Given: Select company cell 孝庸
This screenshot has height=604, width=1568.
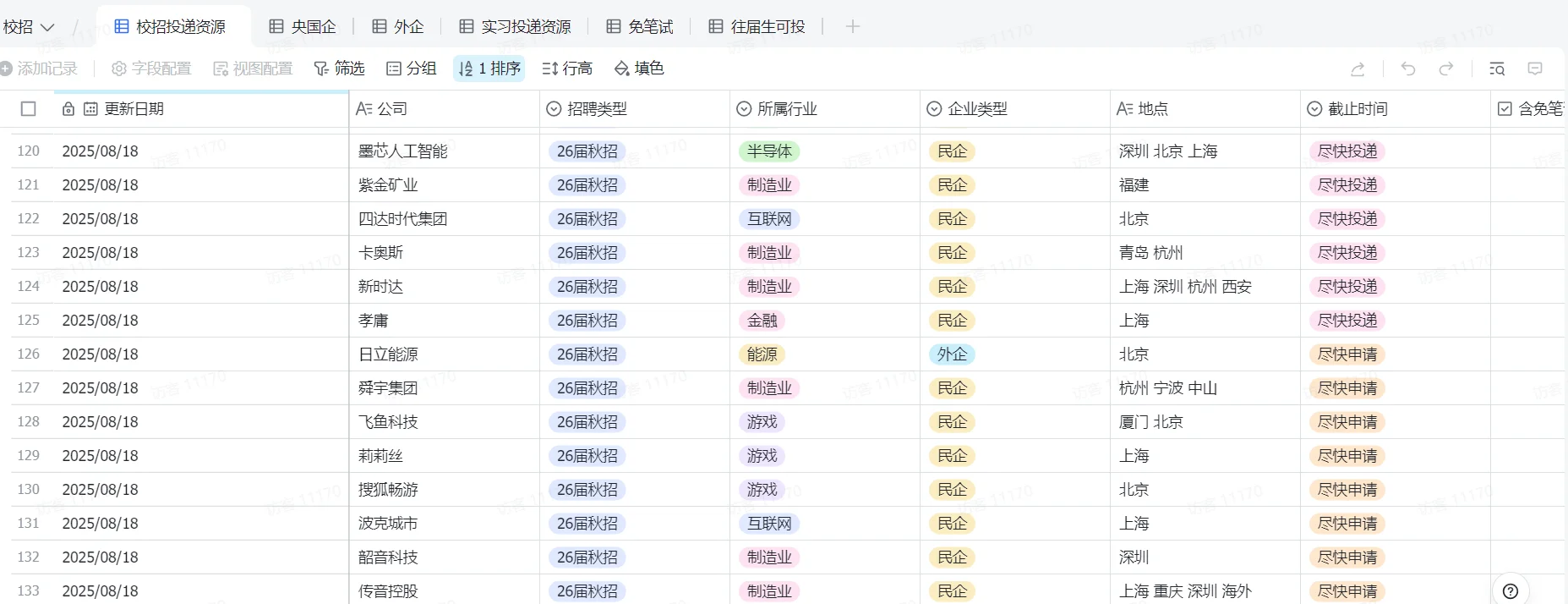Looking at the screenshot, I should point(445,321).
